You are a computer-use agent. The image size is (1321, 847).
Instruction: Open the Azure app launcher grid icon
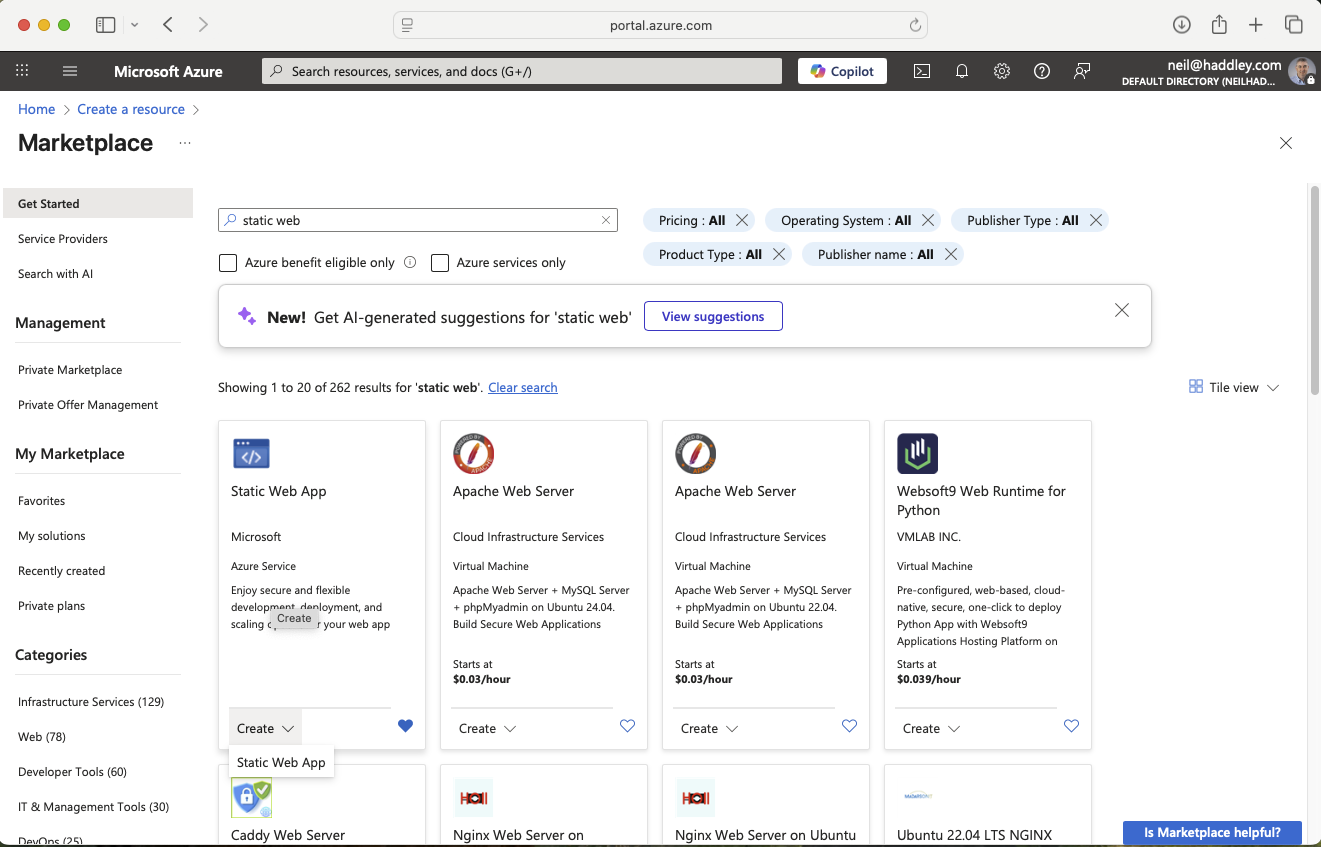[x=22, y=71]
